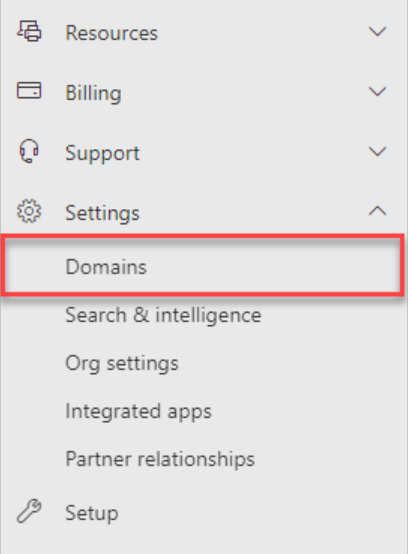Select Partner relationships
This screenshot has width=408, height=554.
(x=160, y=459)
